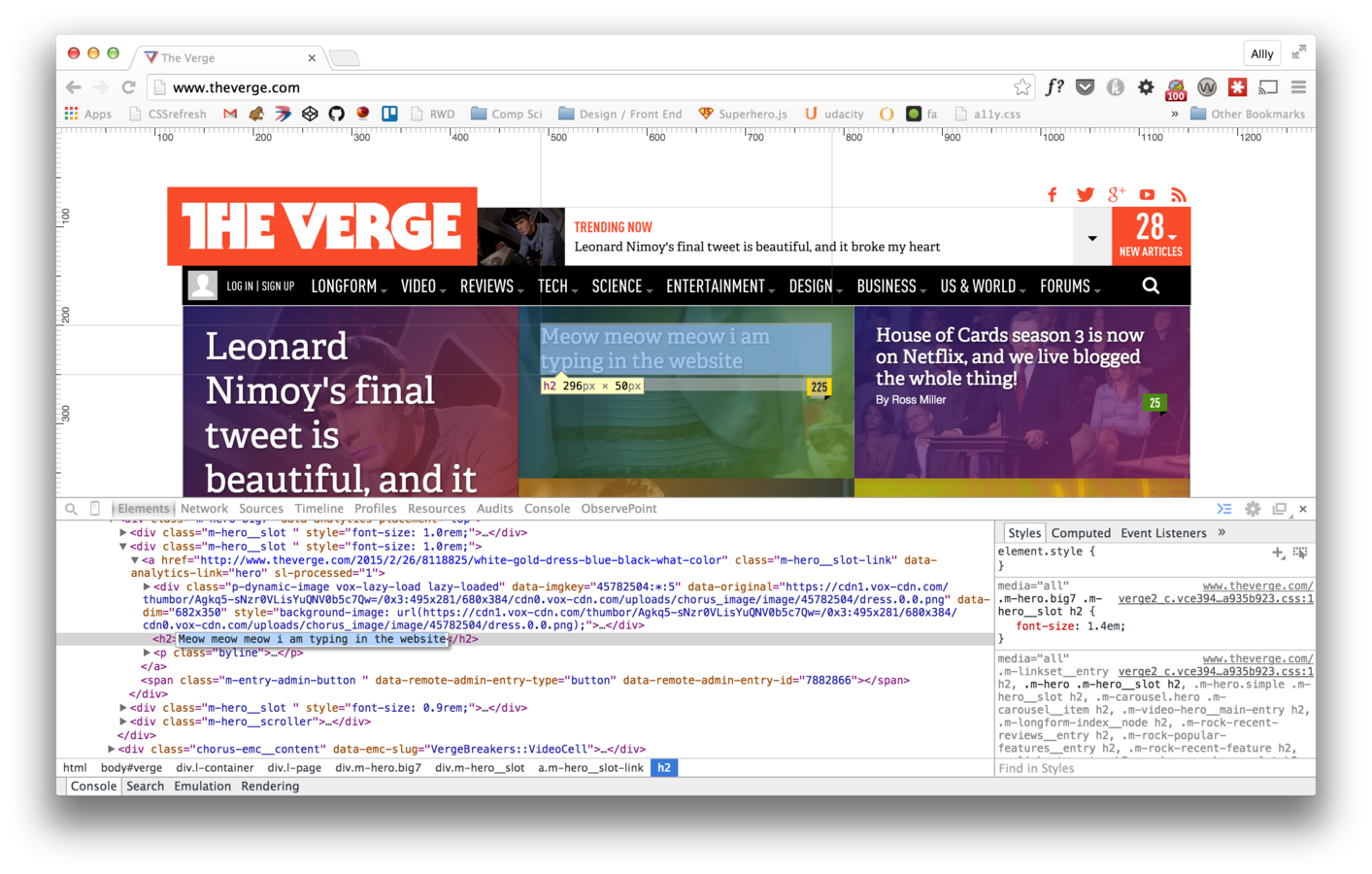Open The Verge RSS feed icon
The image size is (1372, 874).
click(x=1178, y=195)
